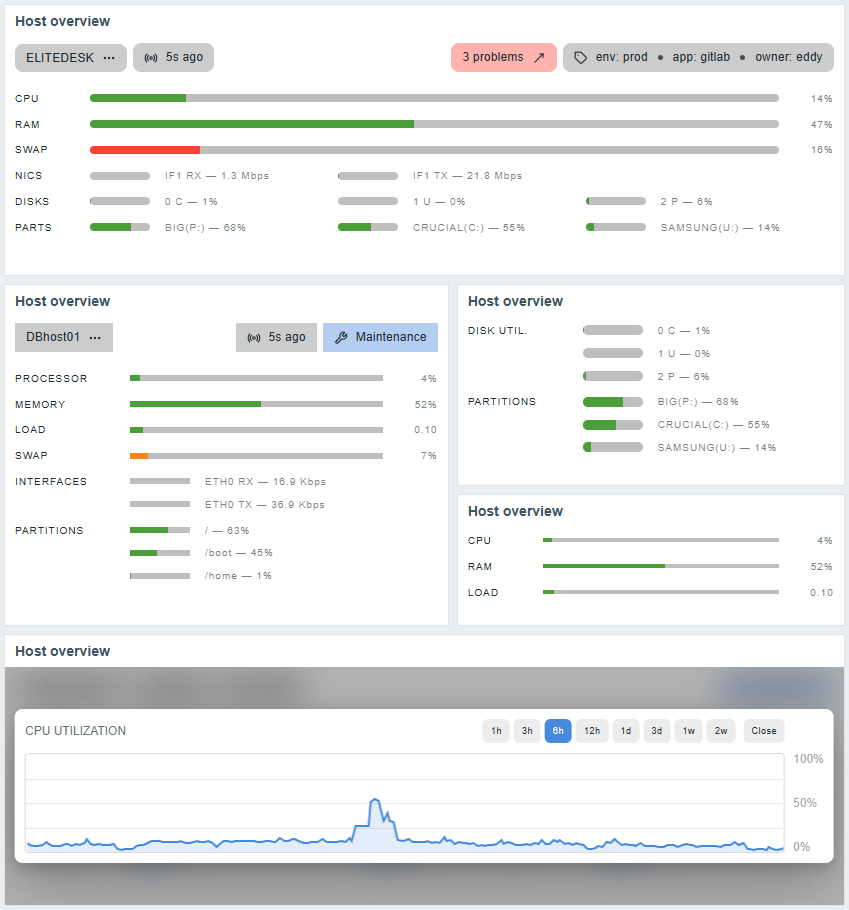Screen dimensions: 849x910
Task: Open the ELITEDESK host menu ellipsis
Action: point(109,58)
